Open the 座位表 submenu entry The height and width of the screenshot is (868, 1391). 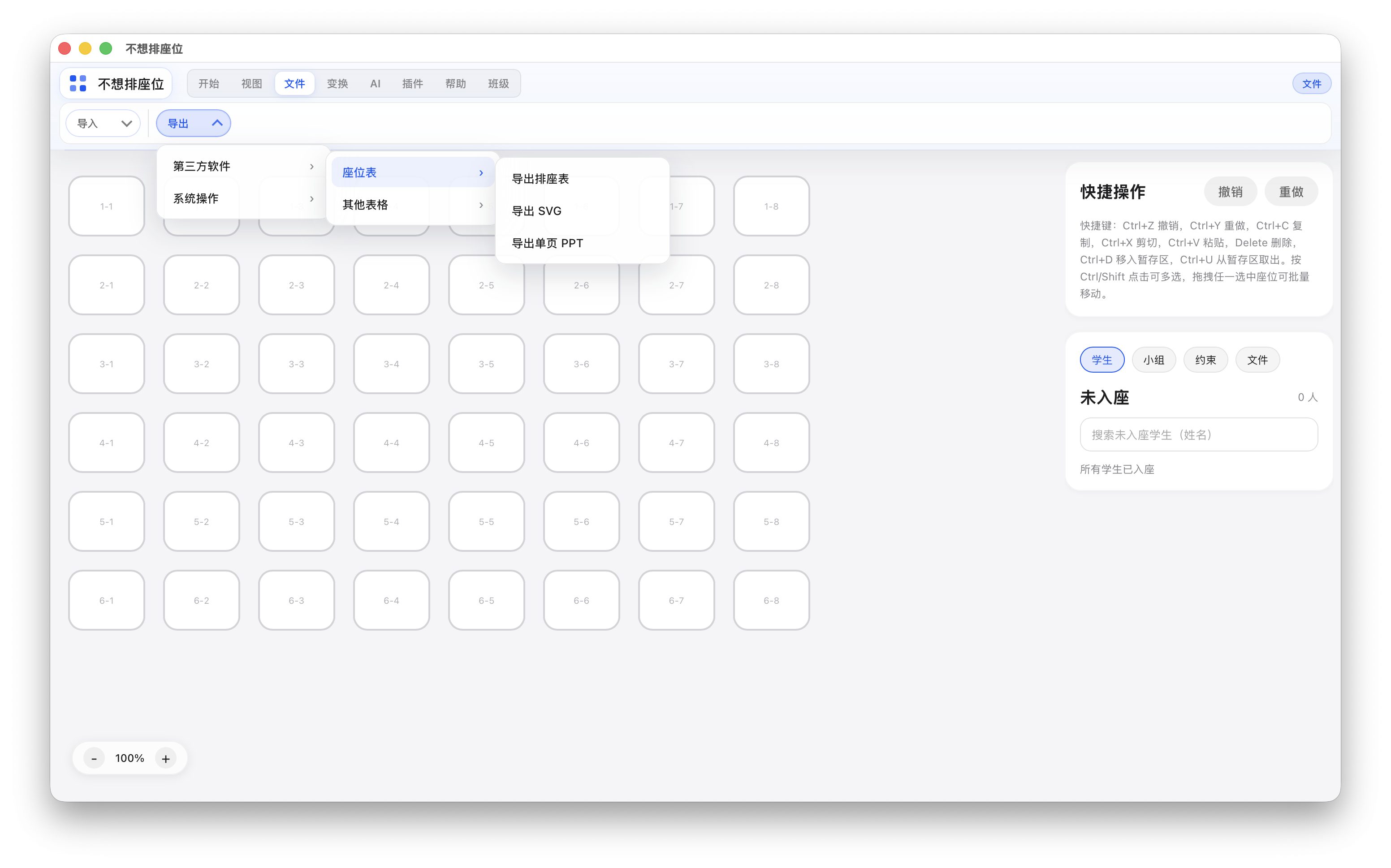point(413,173)
